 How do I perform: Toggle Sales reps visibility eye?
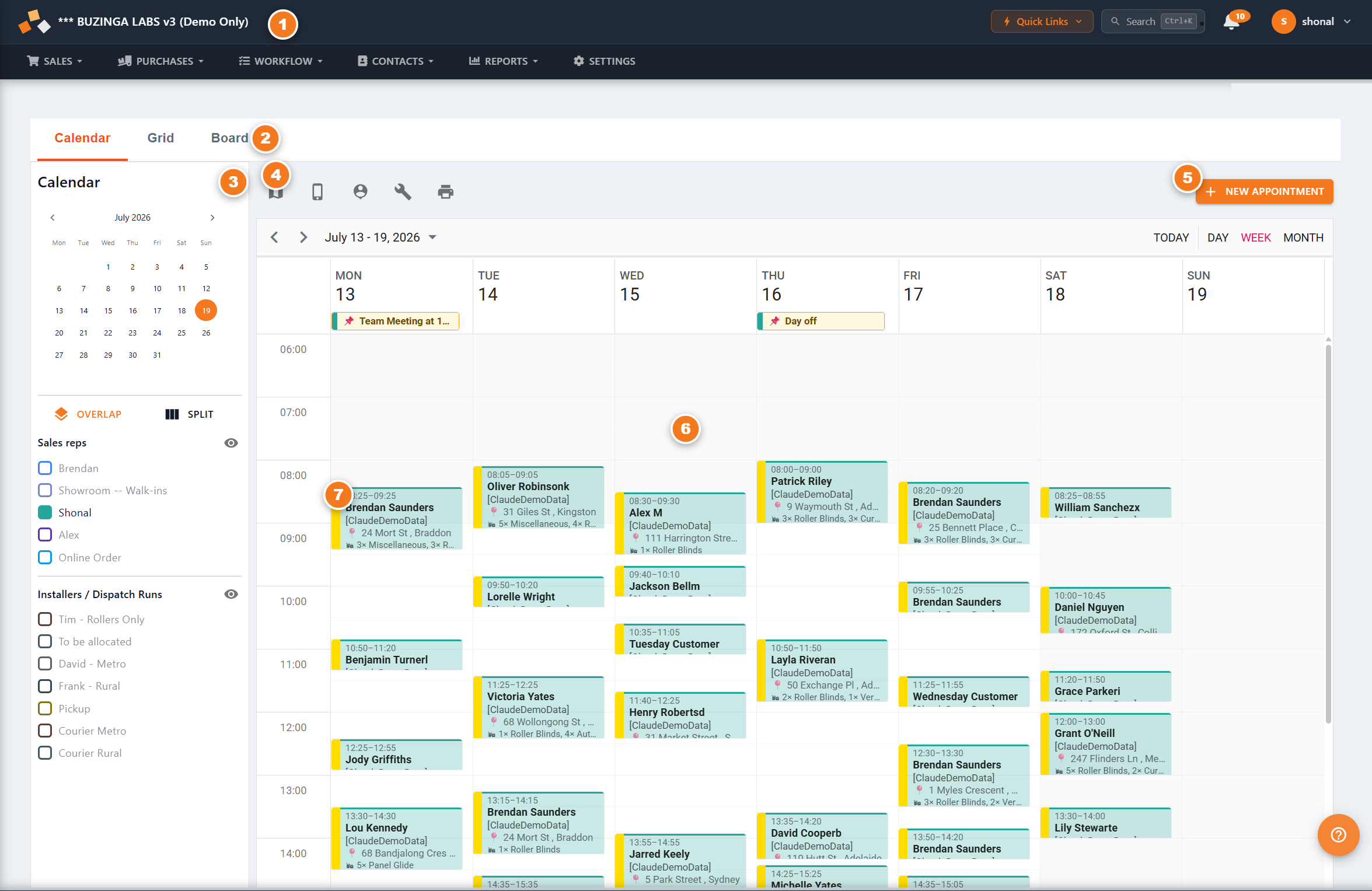231,443
